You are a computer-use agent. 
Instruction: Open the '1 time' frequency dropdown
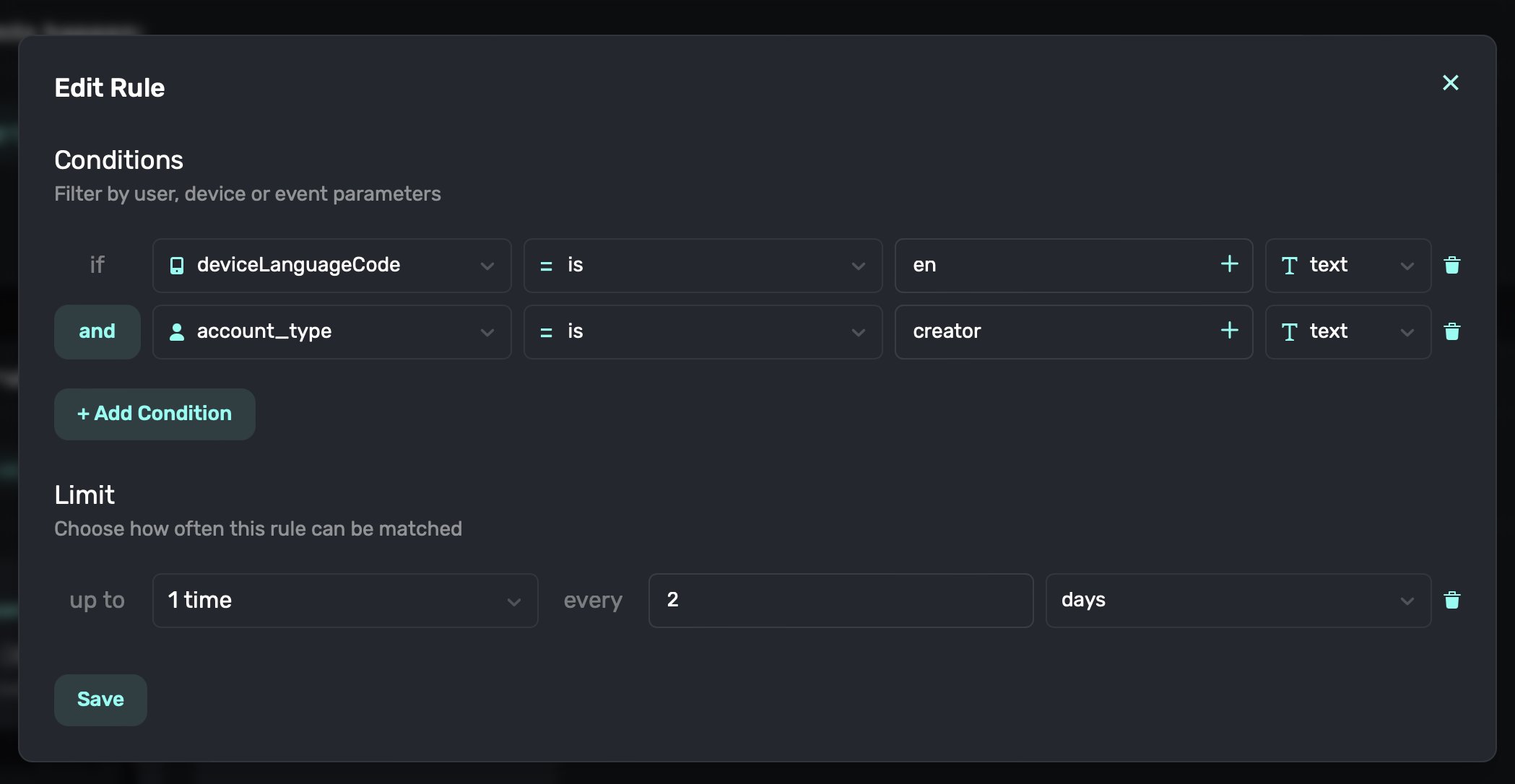(344, 600)
